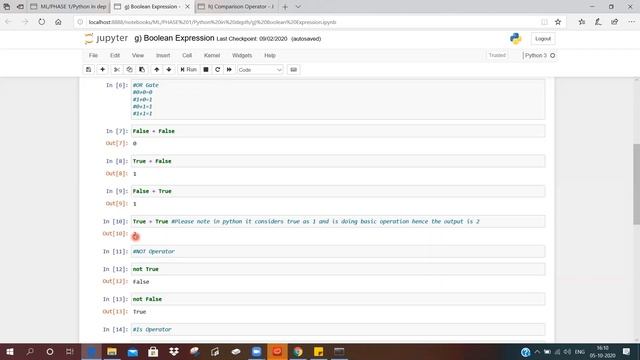Select cell containing False + True
The height and width of the screenshot is (360, 640).
pos(338,191)
